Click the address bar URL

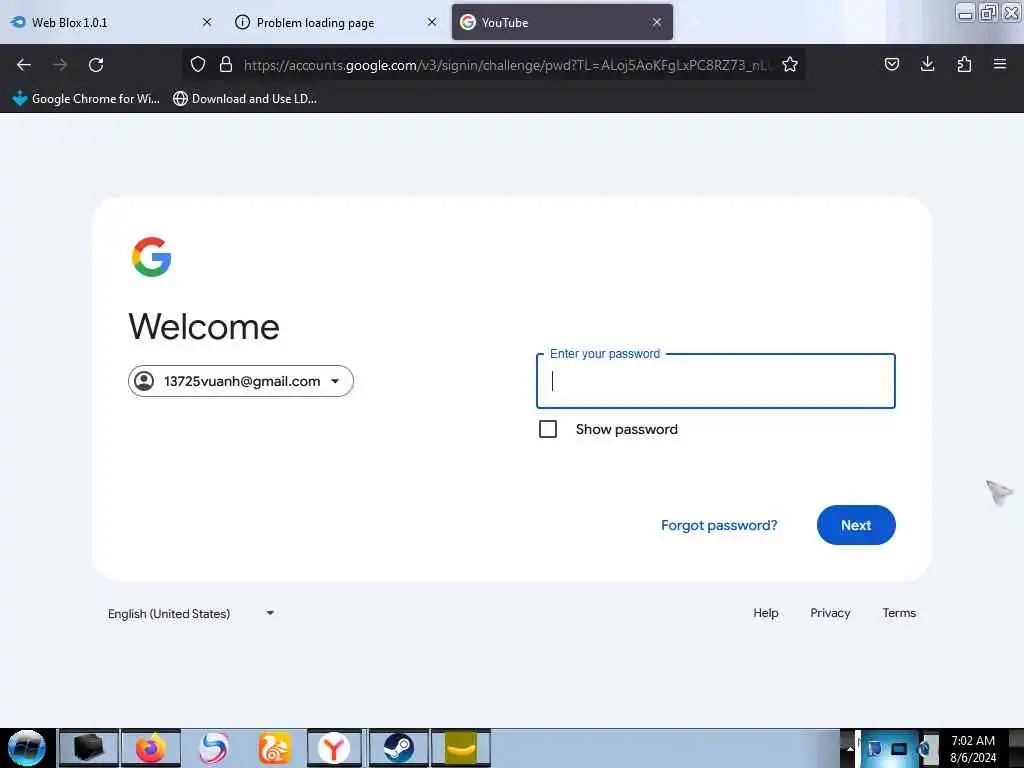coord(506,65)
